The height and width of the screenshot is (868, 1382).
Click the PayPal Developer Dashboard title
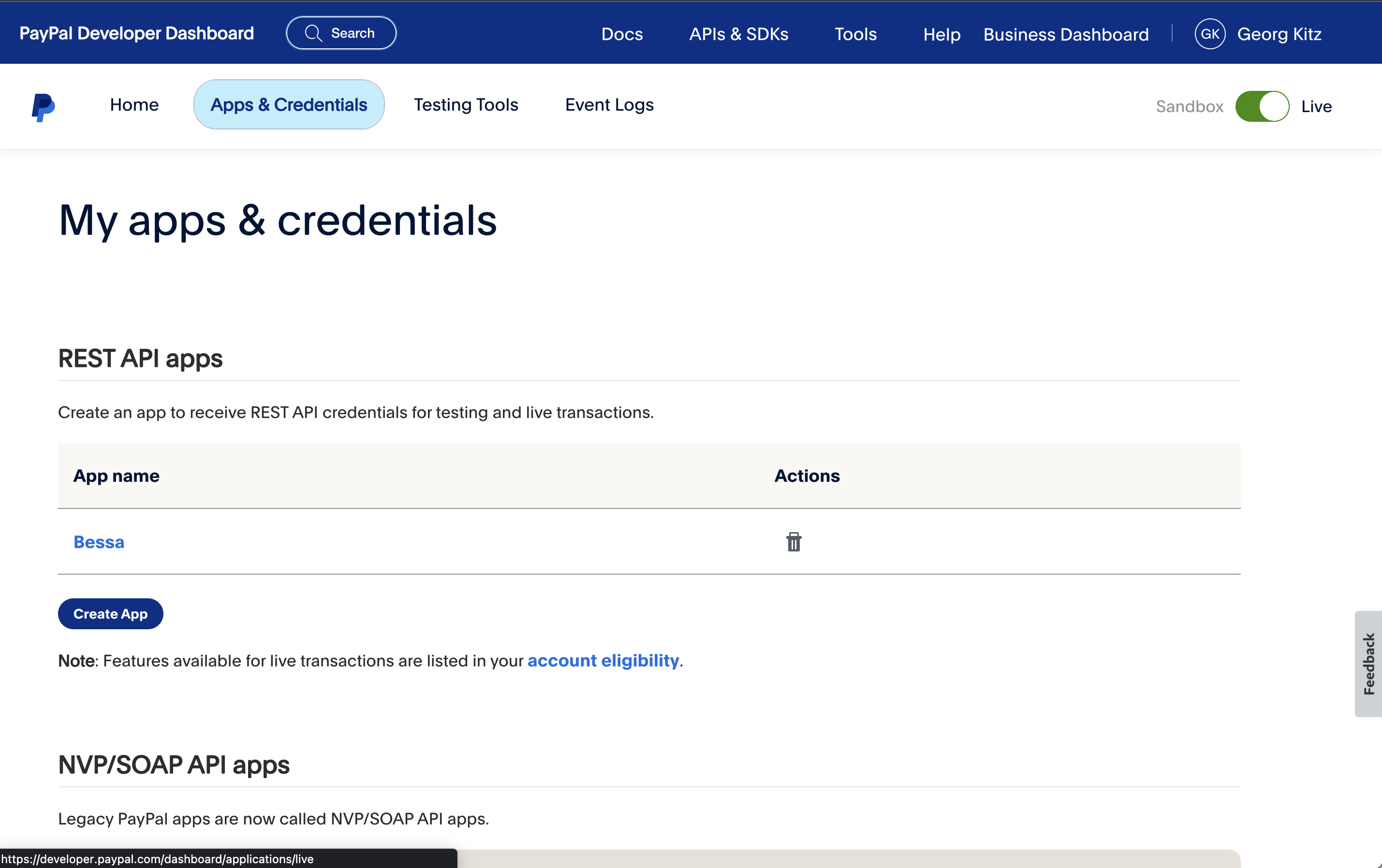[x=136, y=33]
